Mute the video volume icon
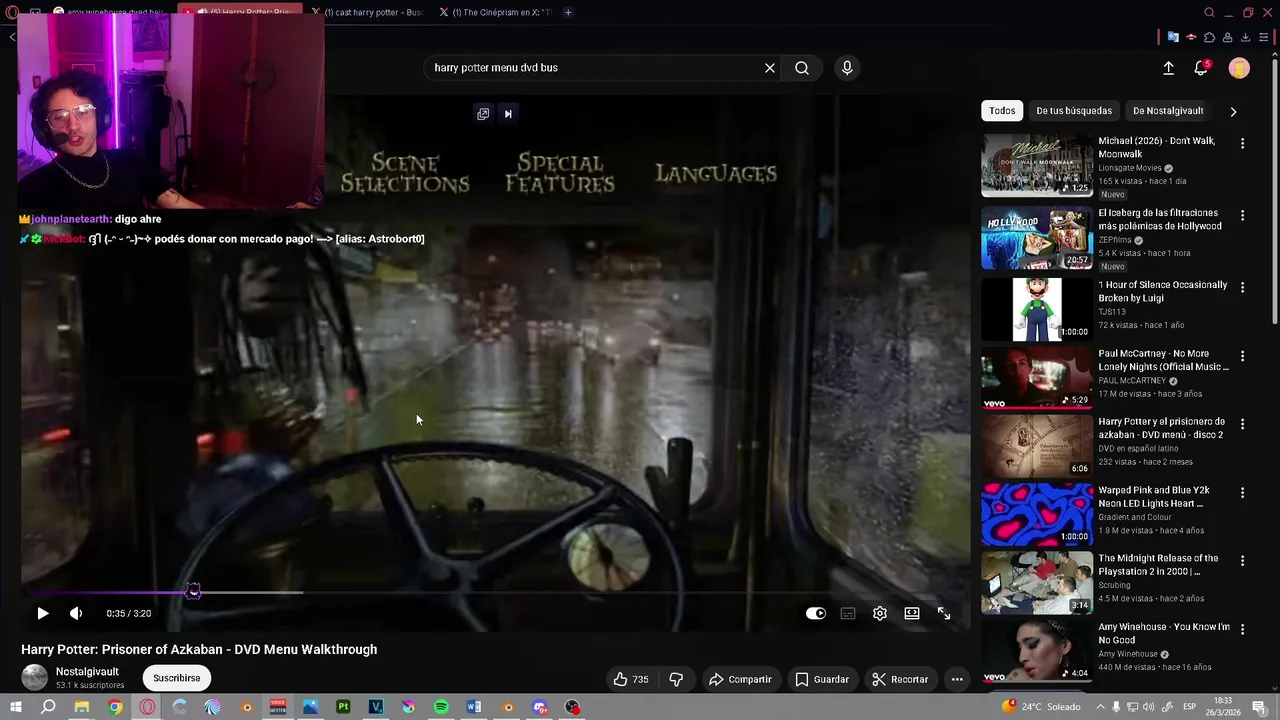The height and width of the screenshot is (720, 1280). tap(76, 613)
